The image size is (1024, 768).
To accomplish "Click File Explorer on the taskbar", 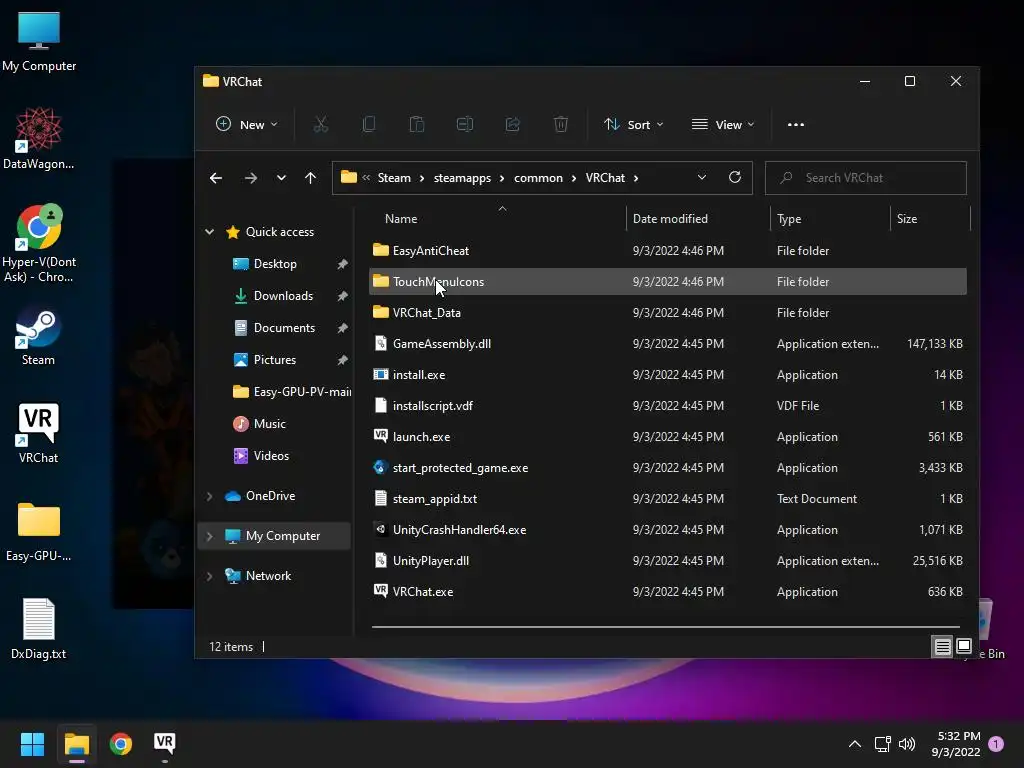I will coord(76,744).
